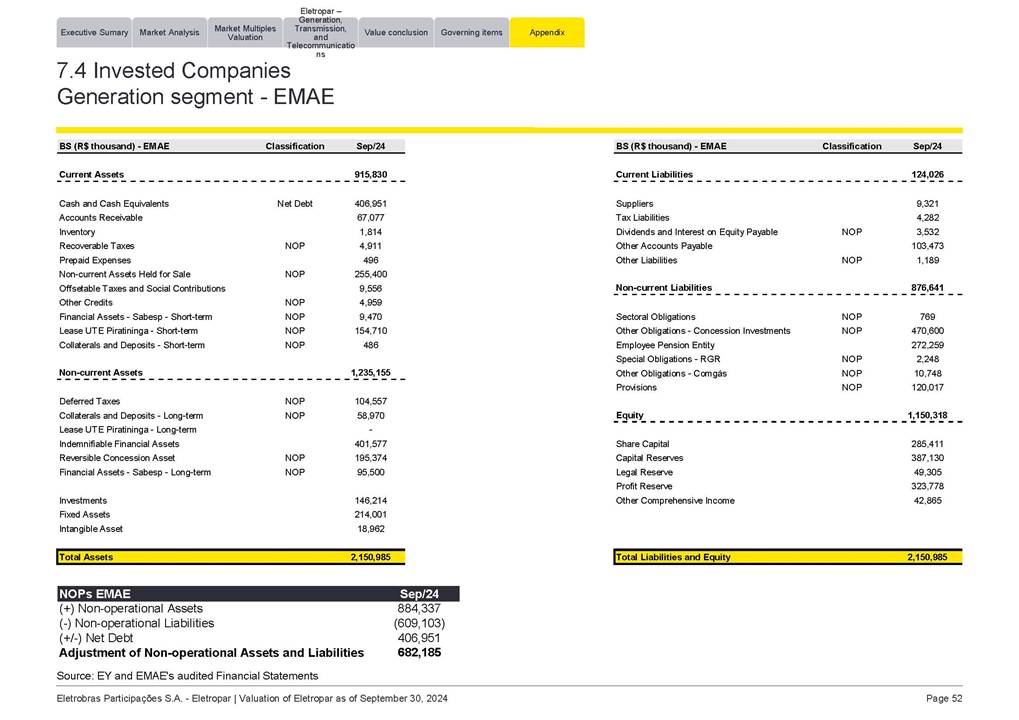Screen dimensions: 1019x720
Task: Select Cash and Cash Equivalents row label
Action: [x=114, y=204]
